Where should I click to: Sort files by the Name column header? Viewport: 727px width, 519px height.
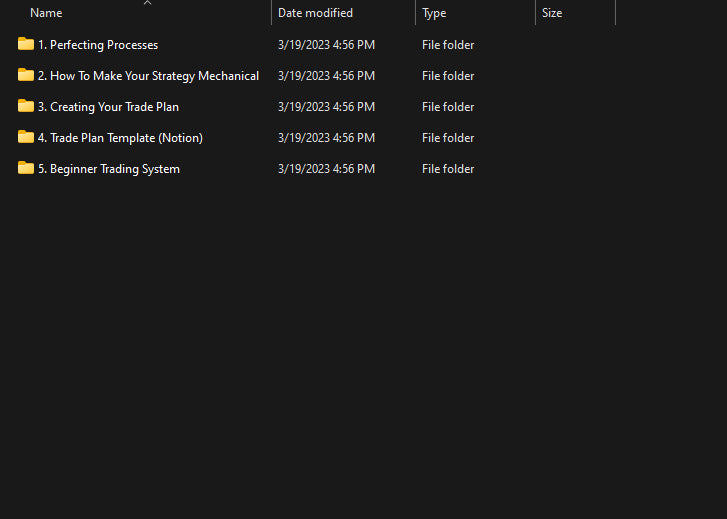(x=46, y=13)
